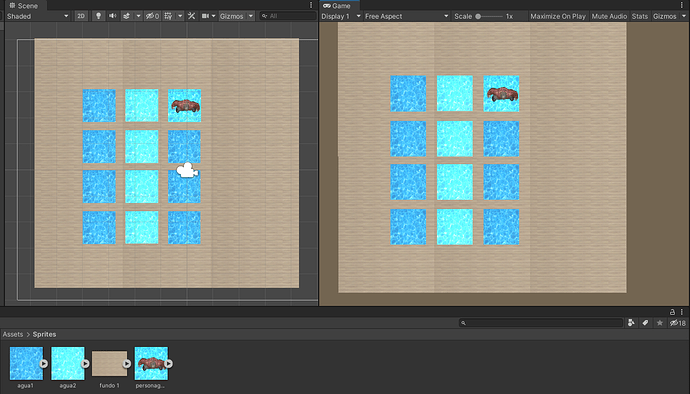Image resolution: width=690 pixels, height=394 pixels.
Task: Toggle hidden packages visibility showing 18
Action: coord(678,323)
